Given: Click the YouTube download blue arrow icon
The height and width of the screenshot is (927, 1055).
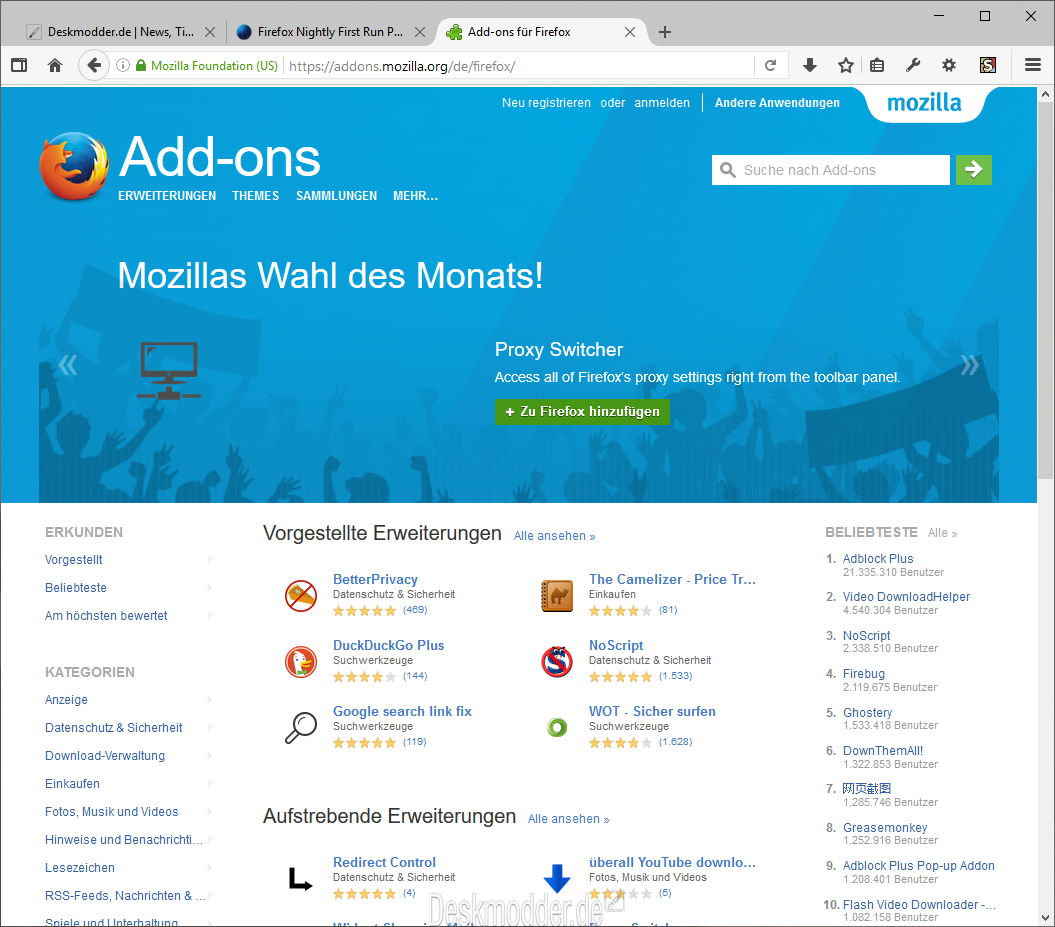Looking at the screenshot, I should pos(557,879).
